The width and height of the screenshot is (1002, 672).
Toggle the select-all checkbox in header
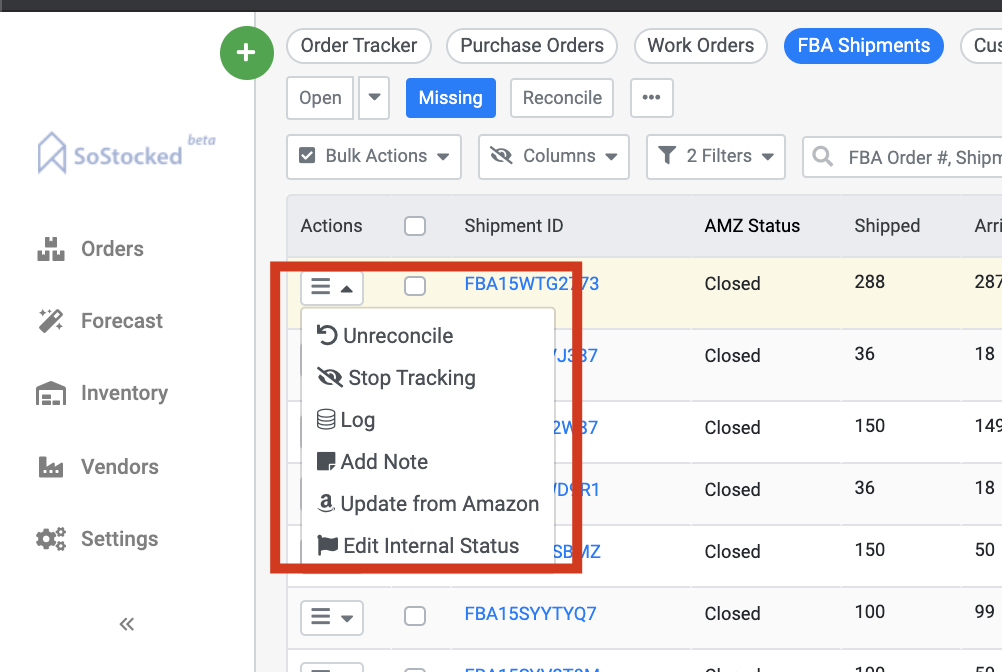point(415,225)
